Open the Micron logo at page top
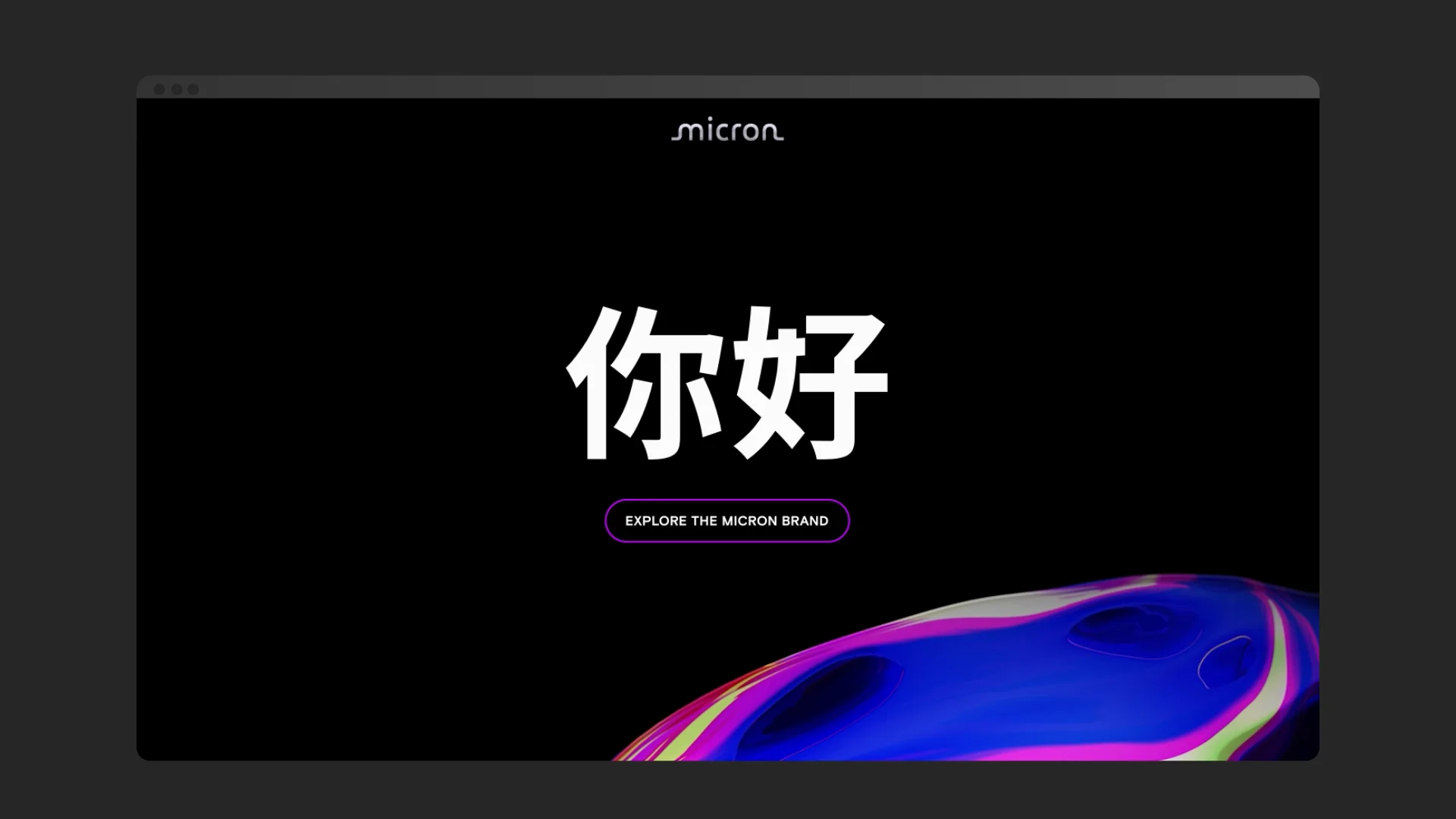Viewport: 1456px width, 819px height. [727, 131]
